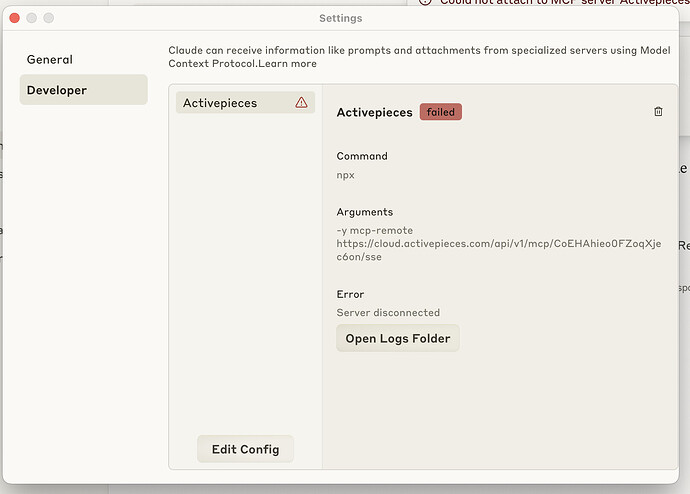Click the Server disconnected error text
This screenshot has width=690, height=494.
tap(388, 312)
